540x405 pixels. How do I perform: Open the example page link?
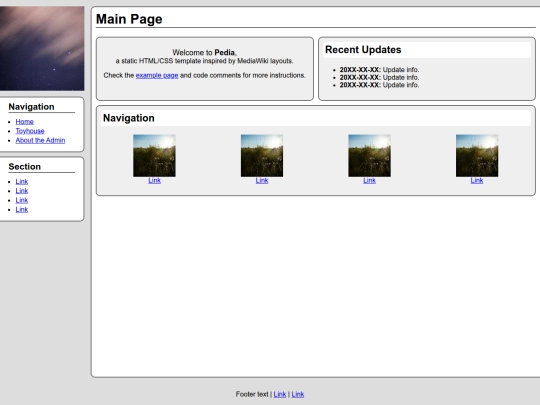click(157, 75)
